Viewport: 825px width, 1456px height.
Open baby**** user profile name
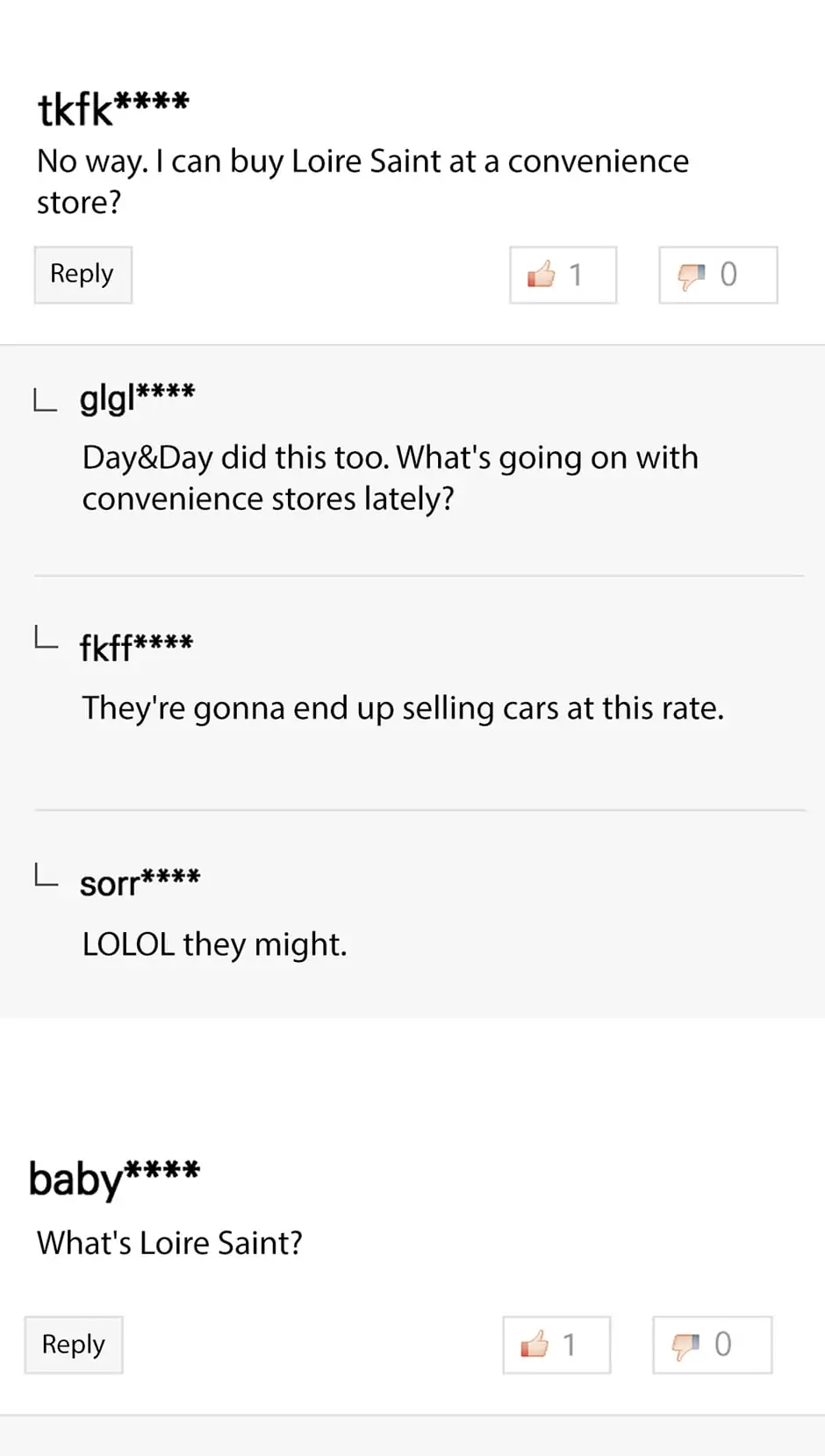click(x=114, y=1178)
